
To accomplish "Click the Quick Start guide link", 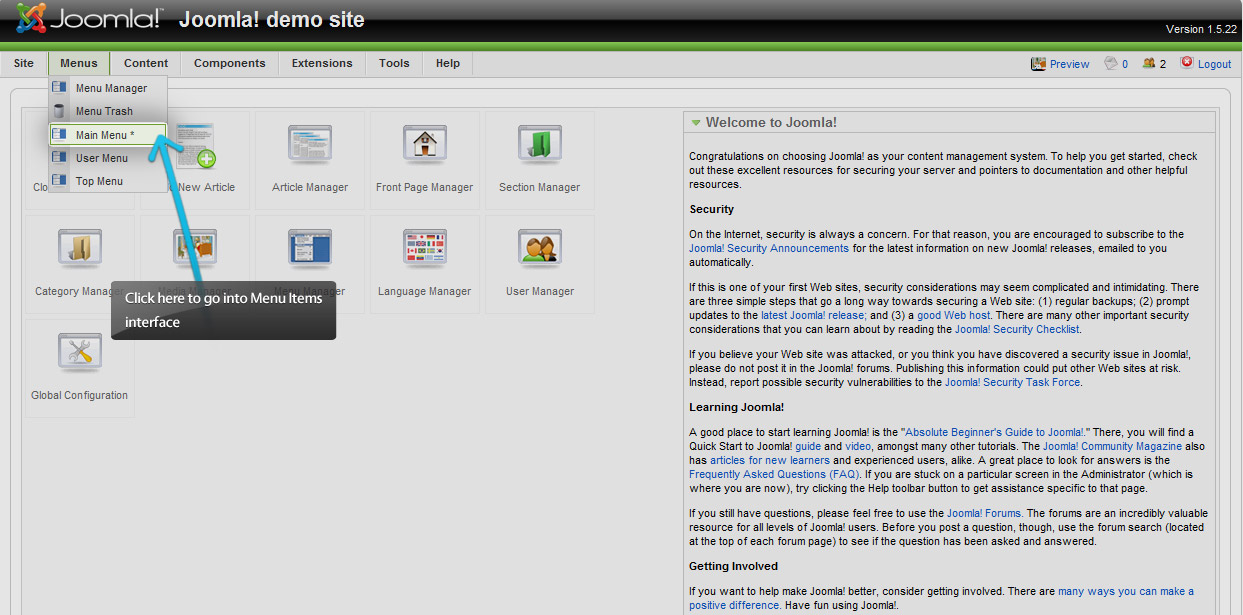I will click(808, 446).
